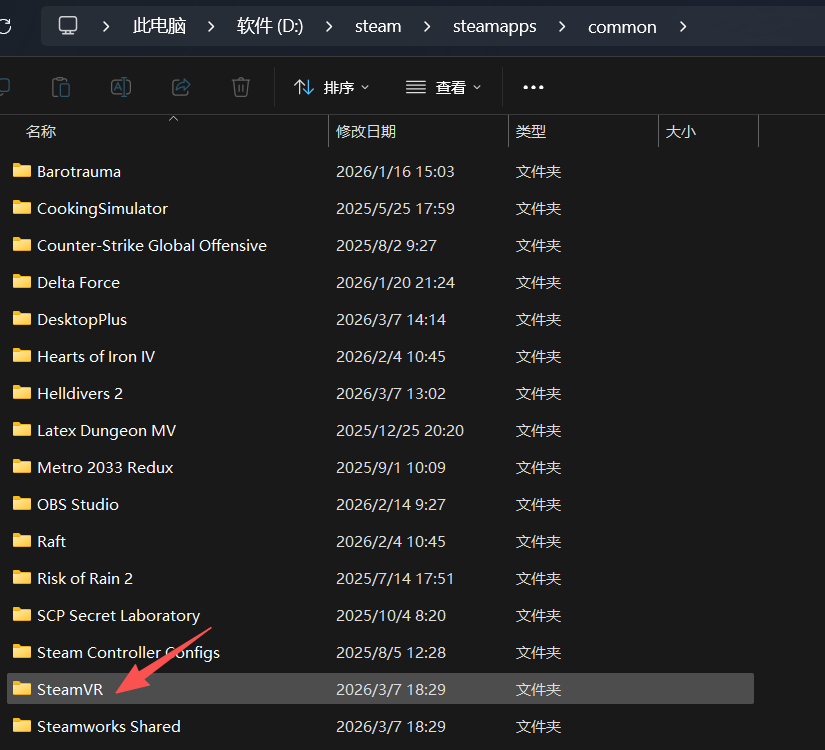This screenshot has height=750, width=825.
Task: Select Hearts of Iron IV folder name
Action: pyautogui.click(x=96, y=356)
